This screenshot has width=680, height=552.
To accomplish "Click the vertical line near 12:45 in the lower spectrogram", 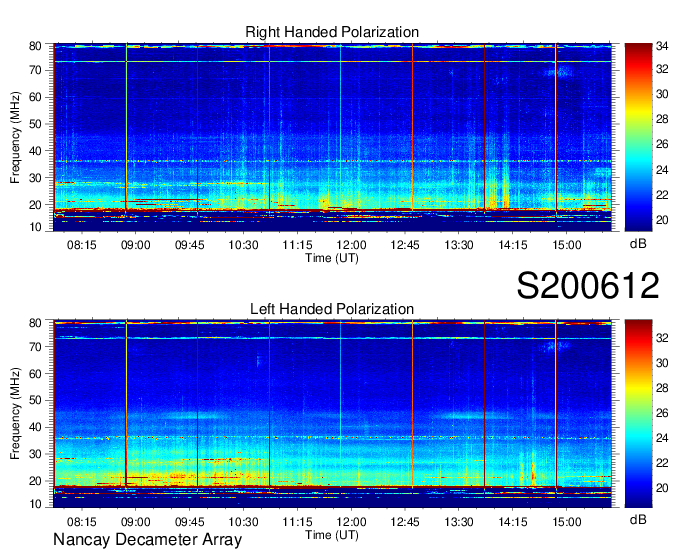I will (x=412, y=403).
